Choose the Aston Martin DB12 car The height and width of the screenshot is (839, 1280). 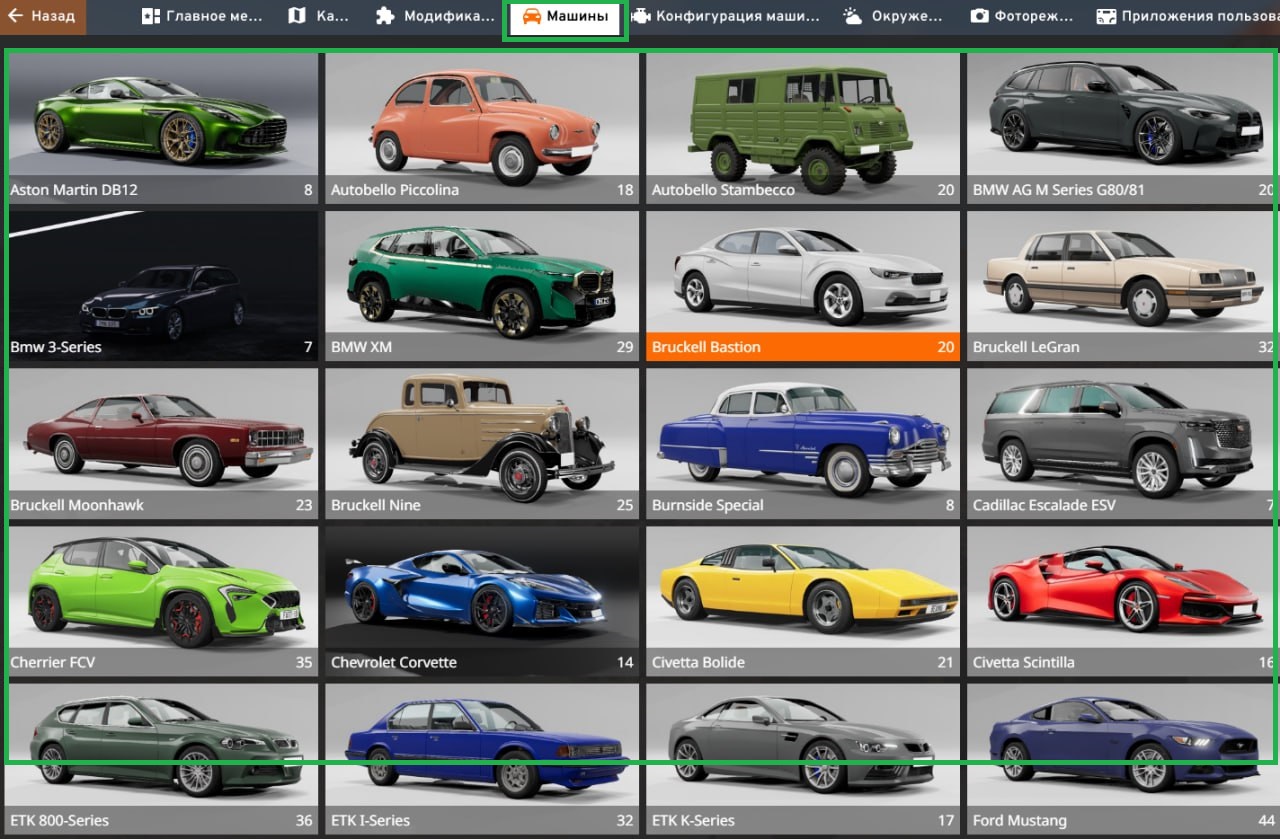point(163,128)
